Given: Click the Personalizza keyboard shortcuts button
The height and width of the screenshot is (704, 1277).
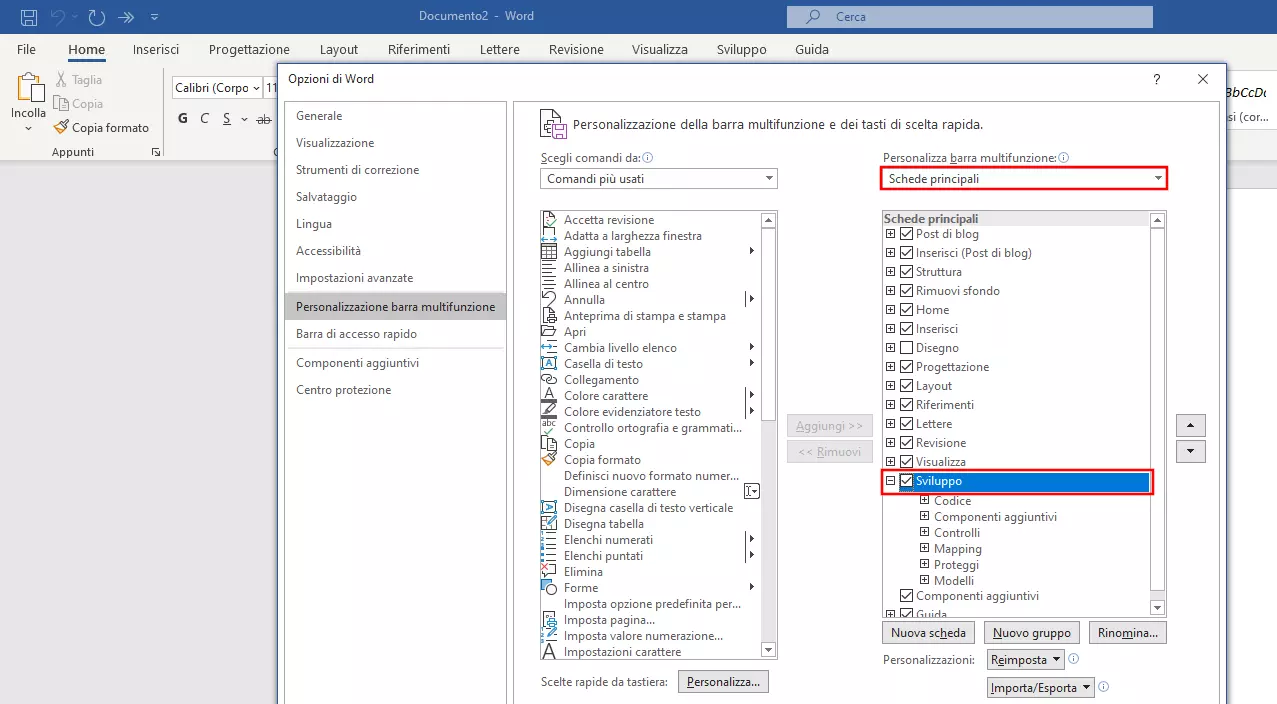Looking at the screenshot, I should coord(723,682).
